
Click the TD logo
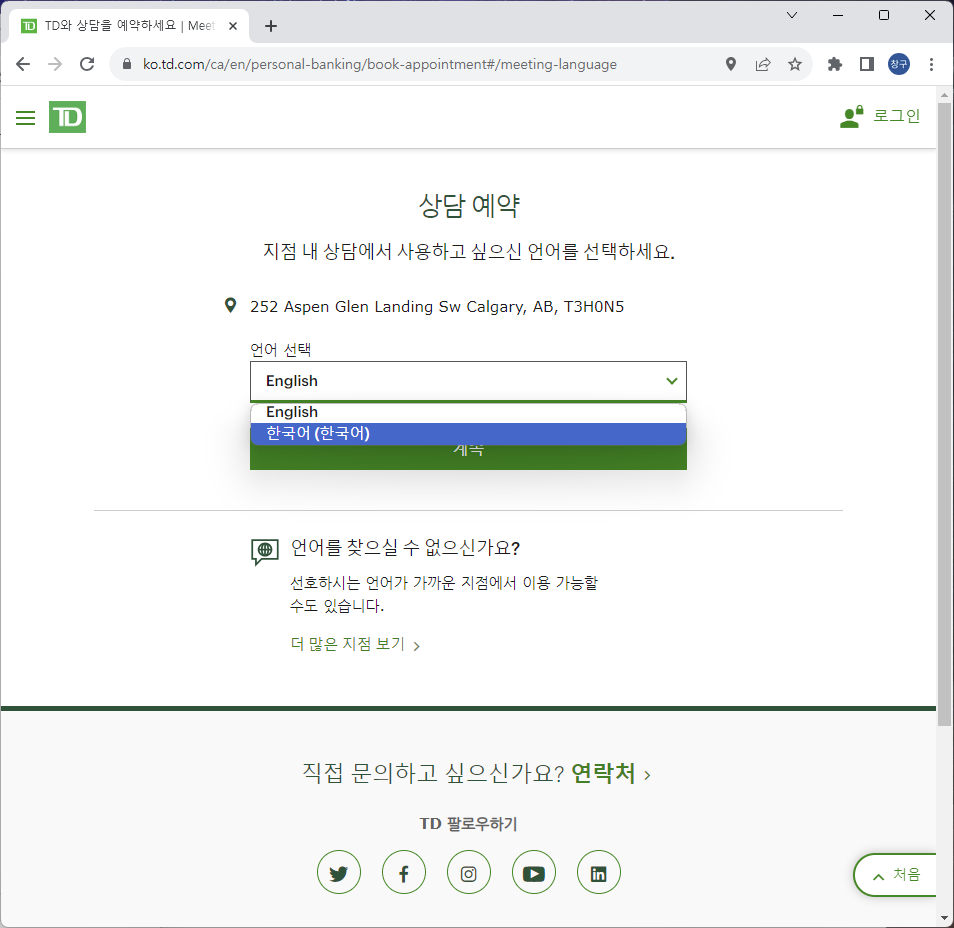[x=67, y=117]
